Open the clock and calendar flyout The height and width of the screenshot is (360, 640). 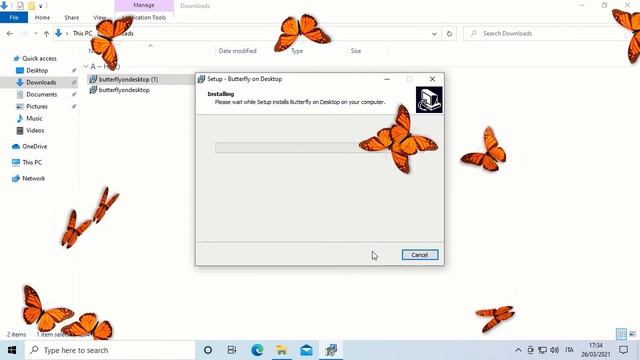(596, 350)
